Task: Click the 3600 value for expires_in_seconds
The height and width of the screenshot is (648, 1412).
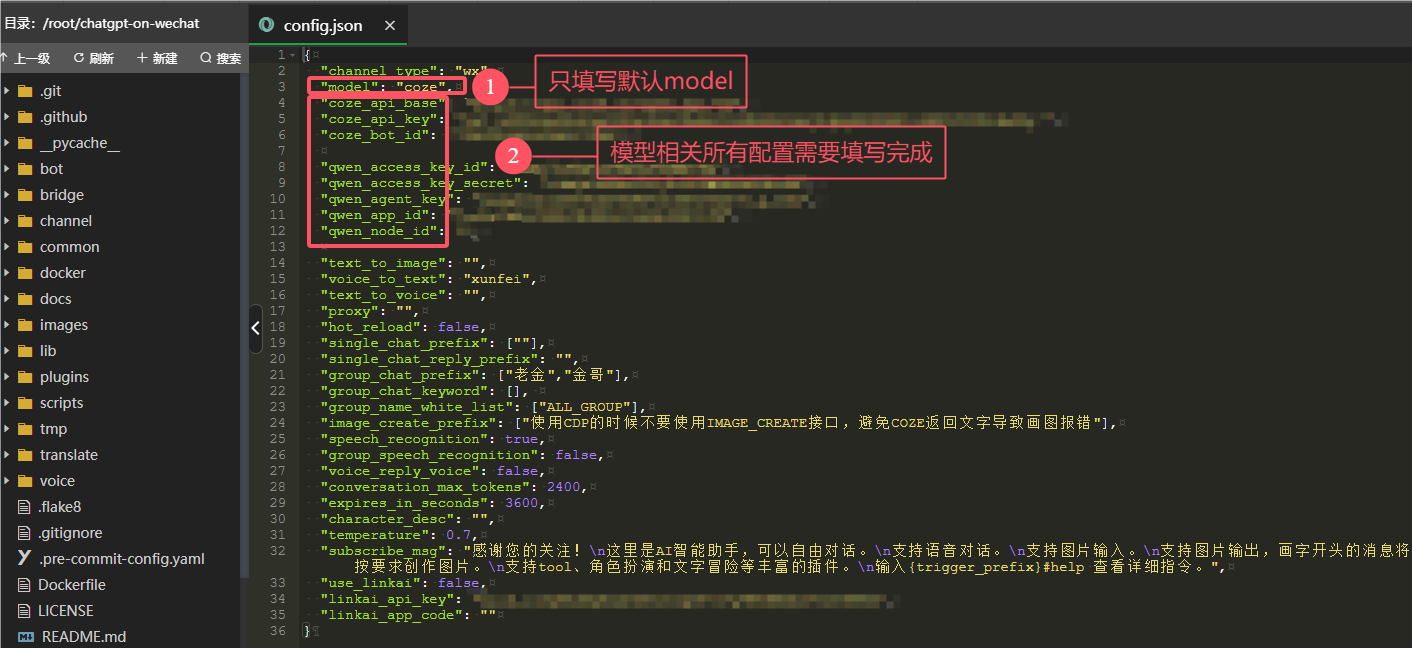Action: [x=521, y=503]
